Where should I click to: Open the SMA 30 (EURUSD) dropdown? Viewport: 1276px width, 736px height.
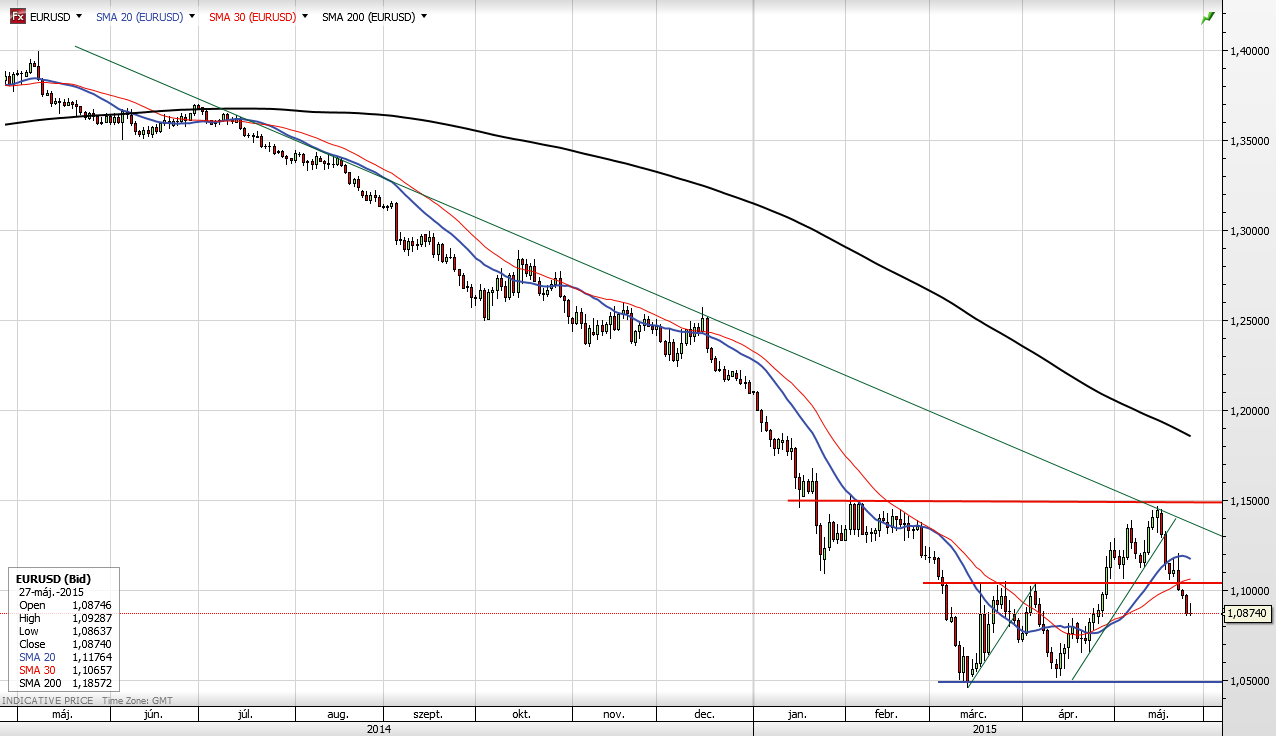(x=304, y=17)
